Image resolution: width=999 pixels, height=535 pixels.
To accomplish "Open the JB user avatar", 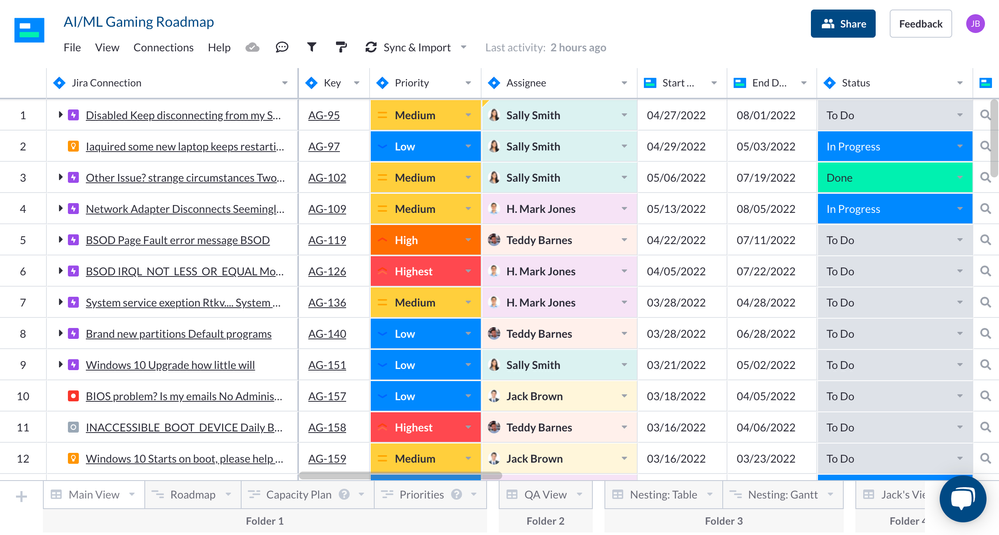I will point(975,24).
